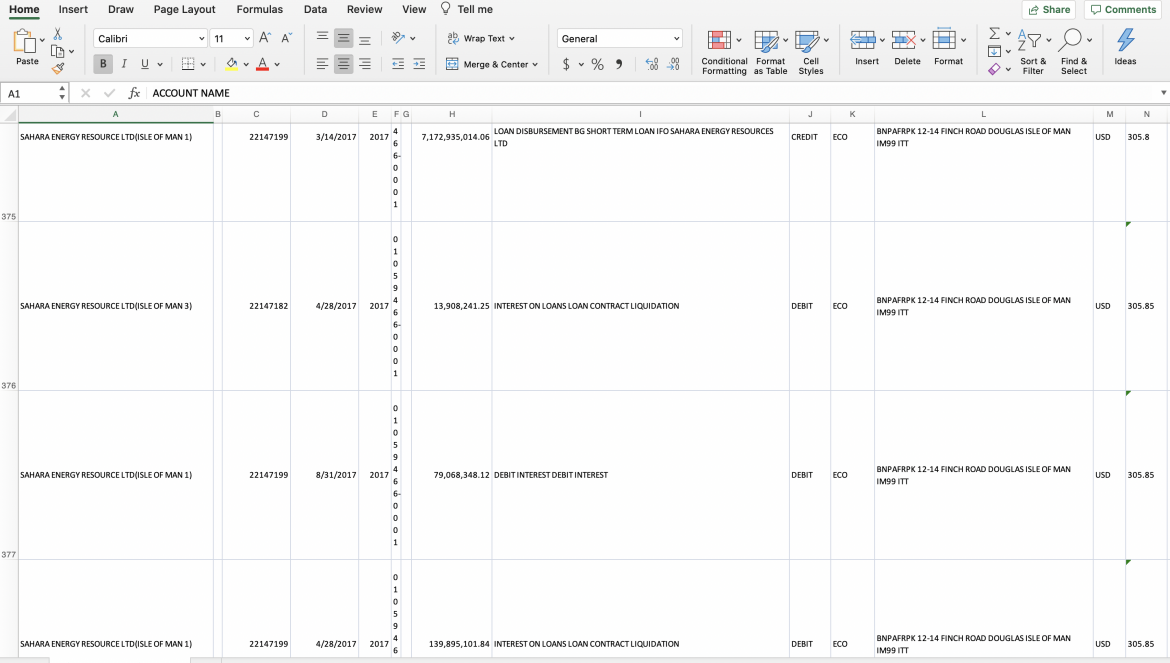This screenshot has height=663, width=1170.
Task: Click Merge & Center
Action: 488,64
